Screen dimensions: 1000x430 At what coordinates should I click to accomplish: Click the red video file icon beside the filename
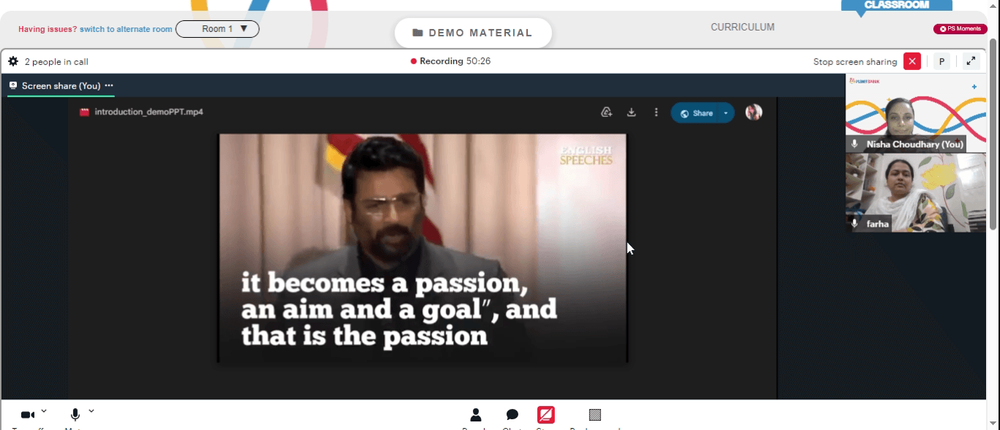[x=84, y=112]
